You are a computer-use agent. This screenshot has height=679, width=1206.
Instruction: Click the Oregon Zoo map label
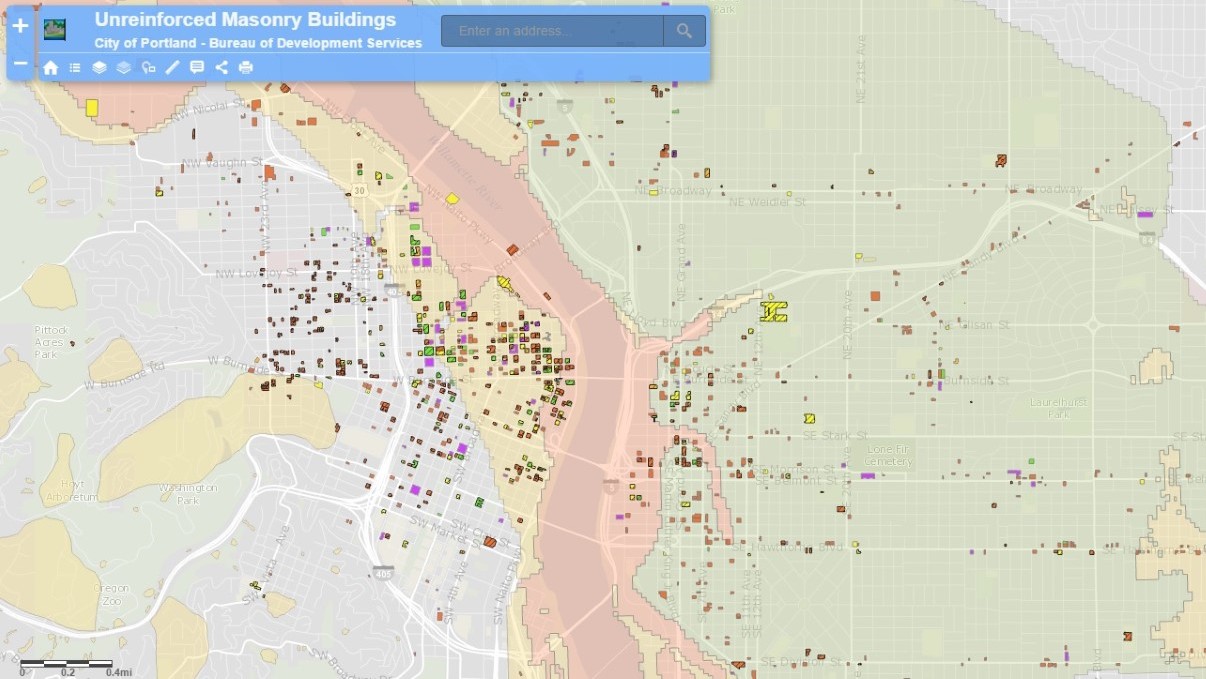coord(111,594)
